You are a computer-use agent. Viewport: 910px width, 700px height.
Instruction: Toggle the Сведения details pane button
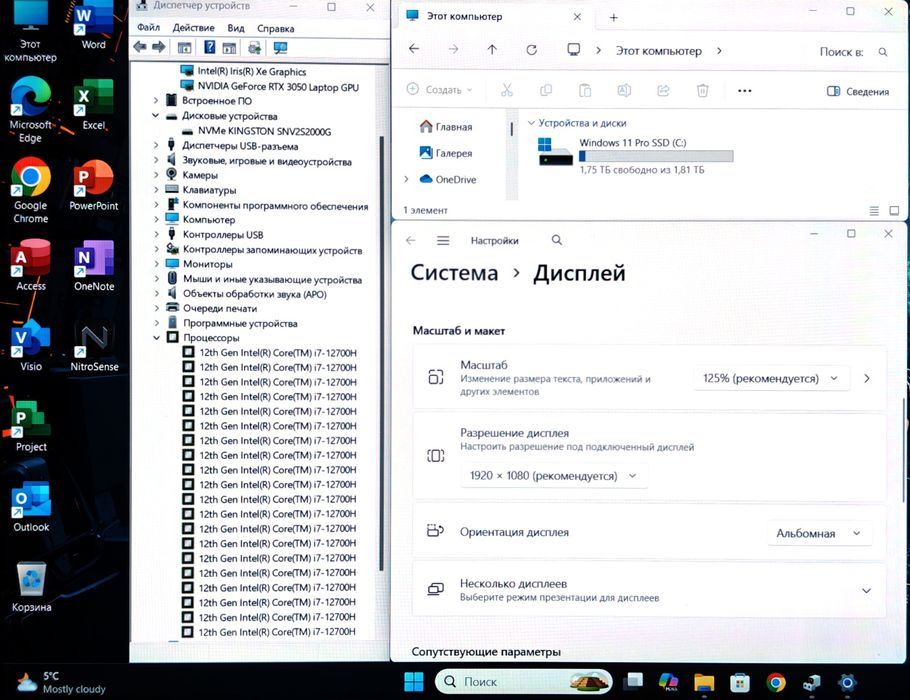(x=858, y=91)
